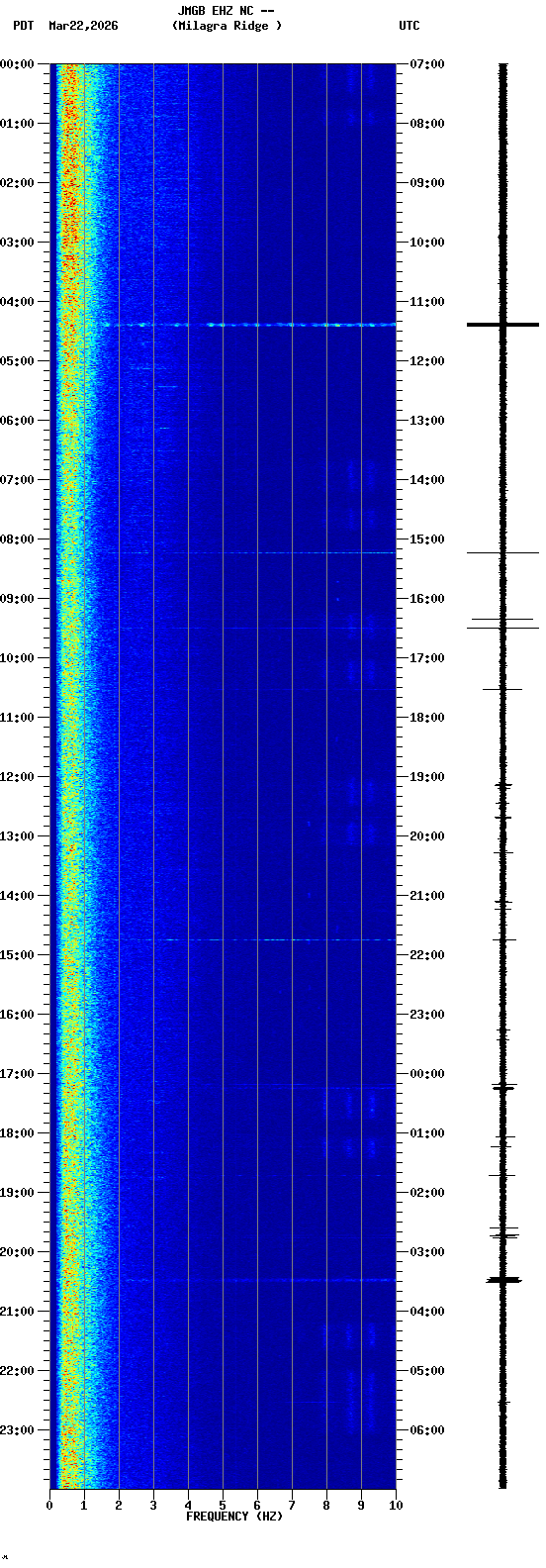The image size is (546, 1568).
Task: Select the PDT axis label "23:00"
Action: 17,1430
